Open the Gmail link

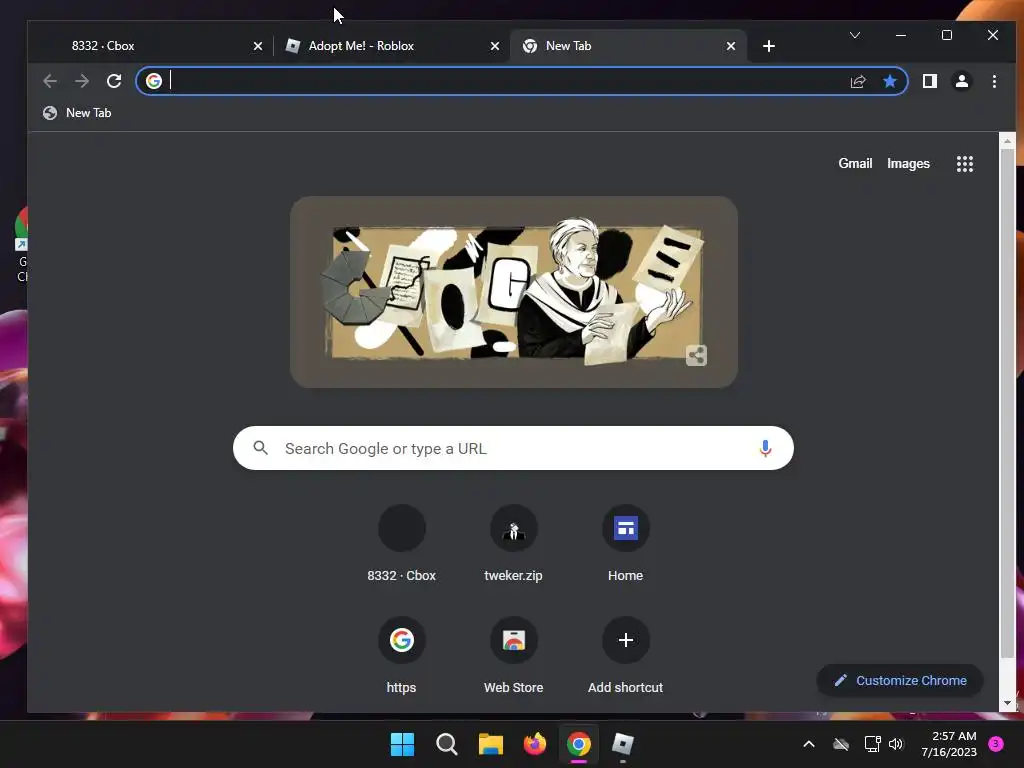pos(856,163)
